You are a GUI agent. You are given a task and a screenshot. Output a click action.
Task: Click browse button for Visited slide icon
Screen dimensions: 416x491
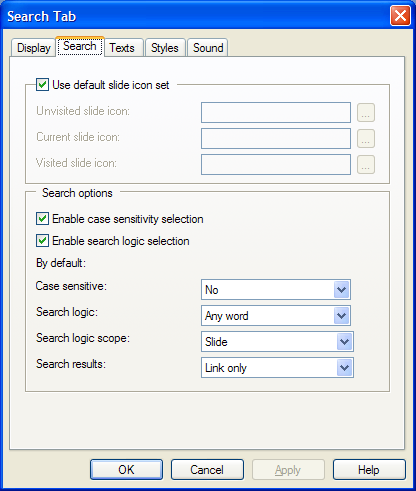(x=366, y=164)
